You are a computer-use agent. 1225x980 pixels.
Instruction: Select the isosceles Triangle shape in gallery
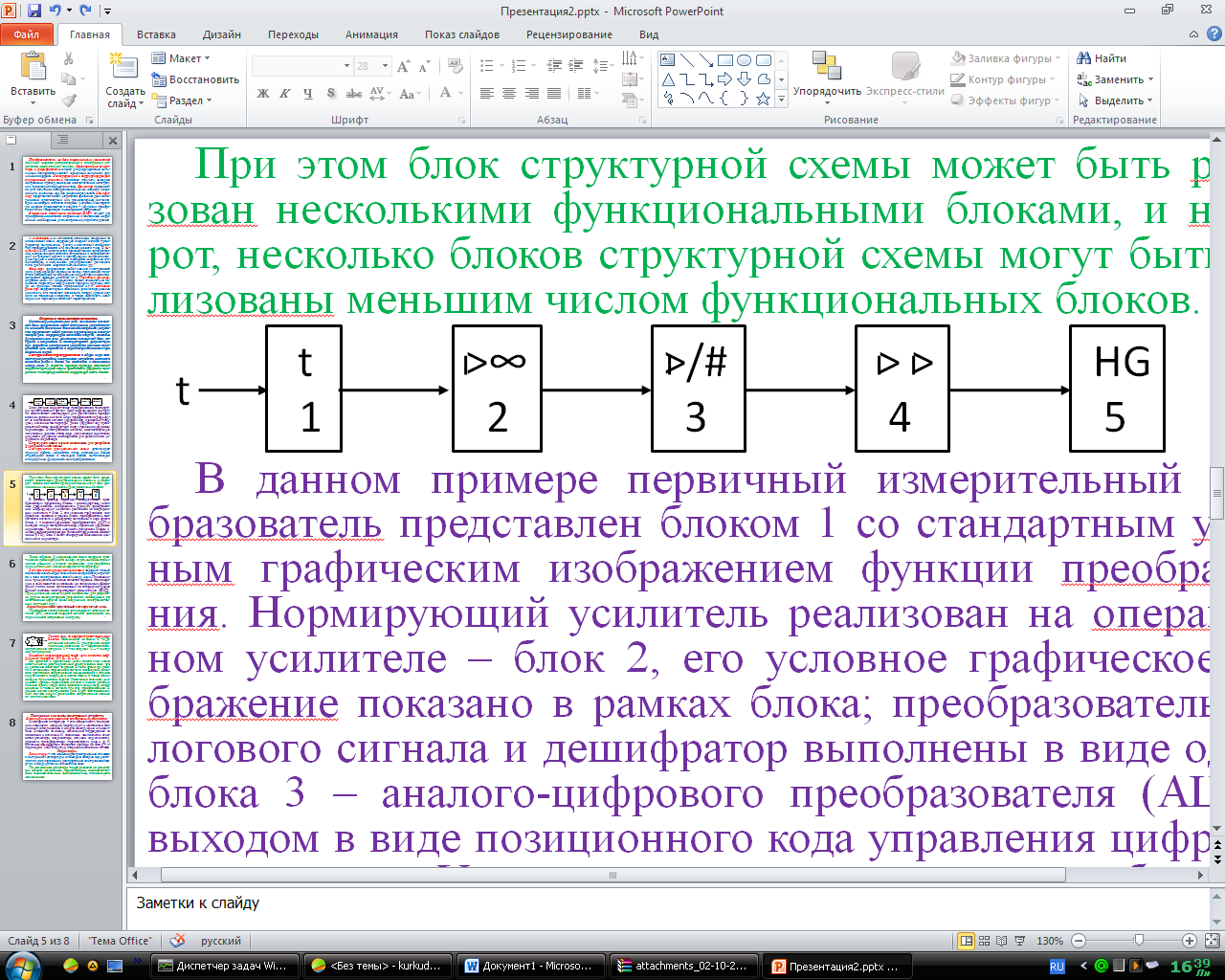(x=668, y=79)
